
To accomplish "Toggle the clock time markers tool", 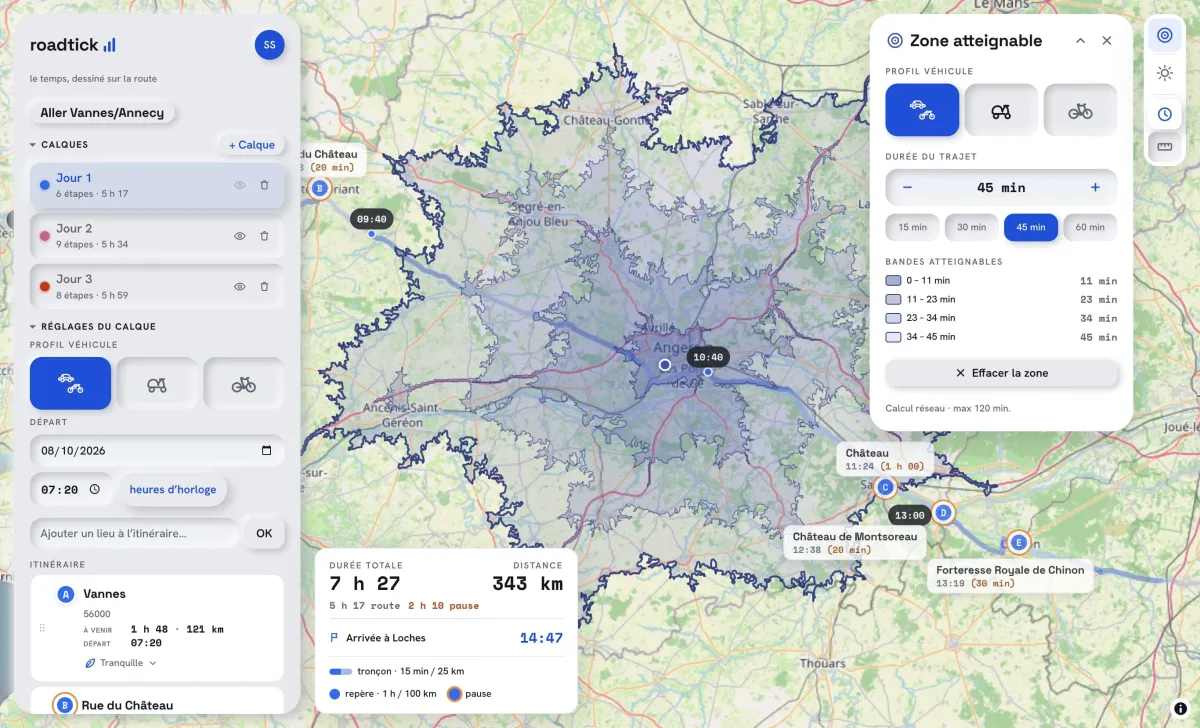I will click(x=1164, y=114).
